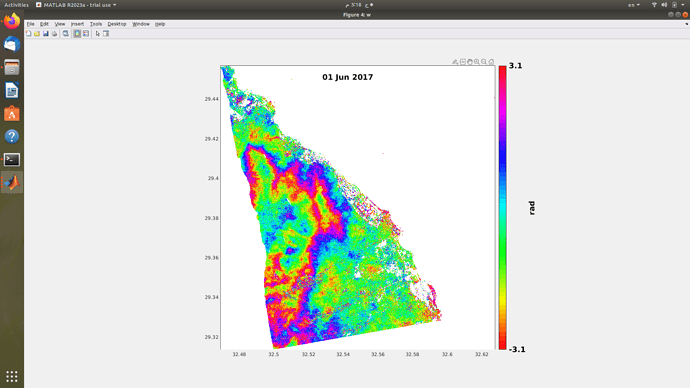Click the Open File folder icon

(x=37, y=34)
